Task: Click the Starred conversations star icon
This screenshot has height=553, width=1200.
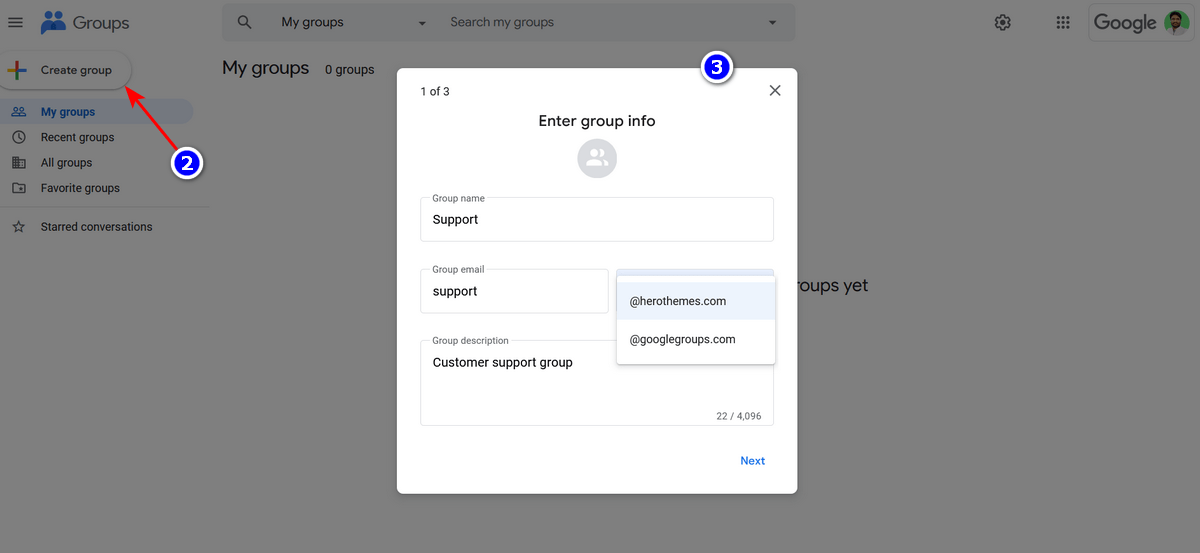Action: coord(18,227)
